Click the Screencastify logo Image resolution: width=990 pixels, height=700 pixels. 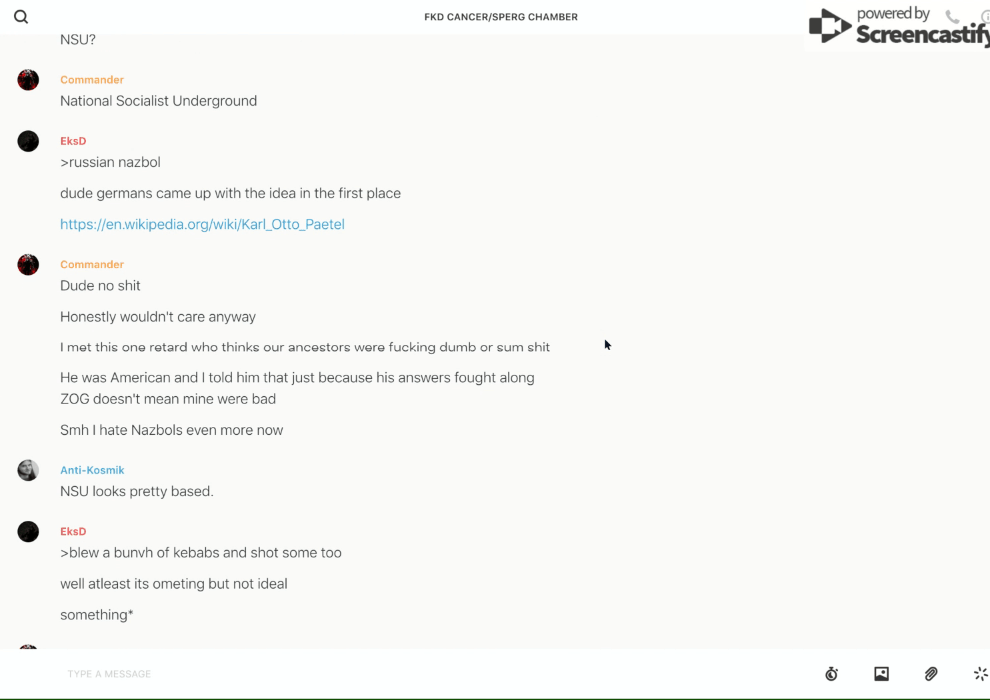898,27
